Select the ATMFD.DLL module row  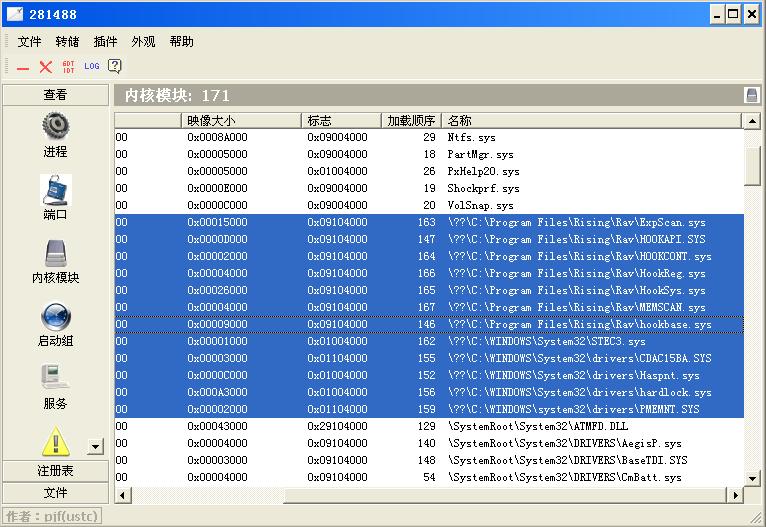click(x=429, y=426)
